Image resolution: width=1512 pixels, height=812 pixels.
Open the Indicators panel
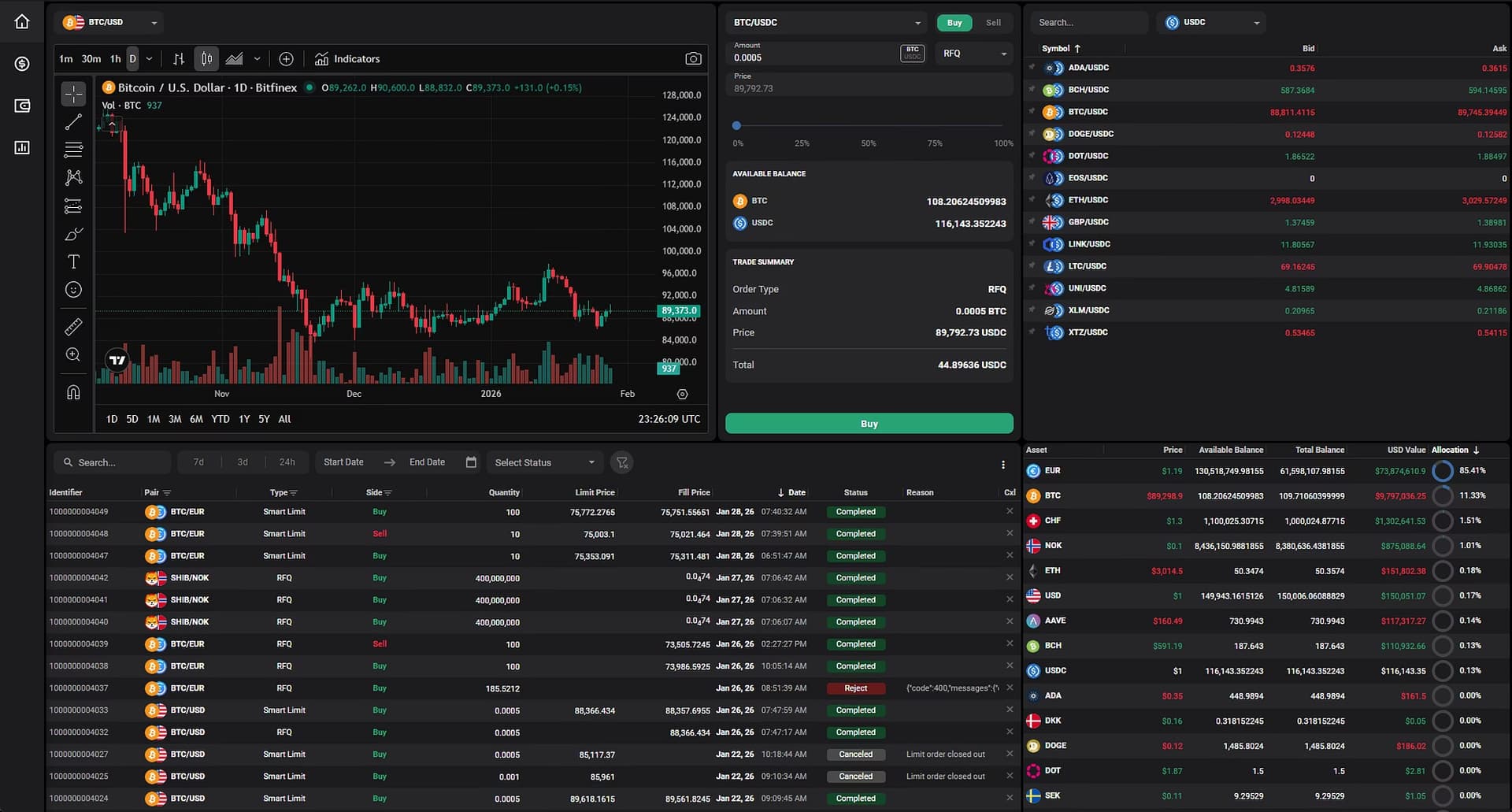[347, 58]
